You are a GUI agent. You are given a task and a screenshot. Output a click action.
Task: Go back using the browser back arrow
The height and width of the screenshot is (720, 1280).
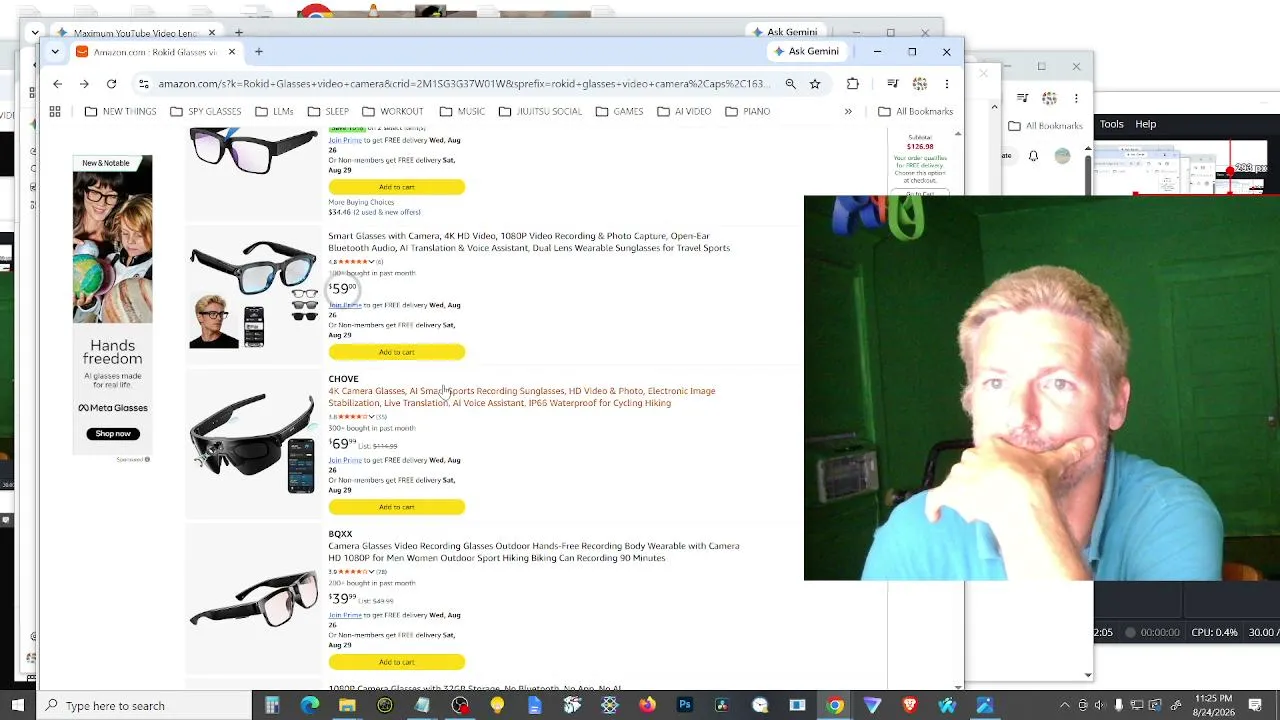tap(58, 84)
